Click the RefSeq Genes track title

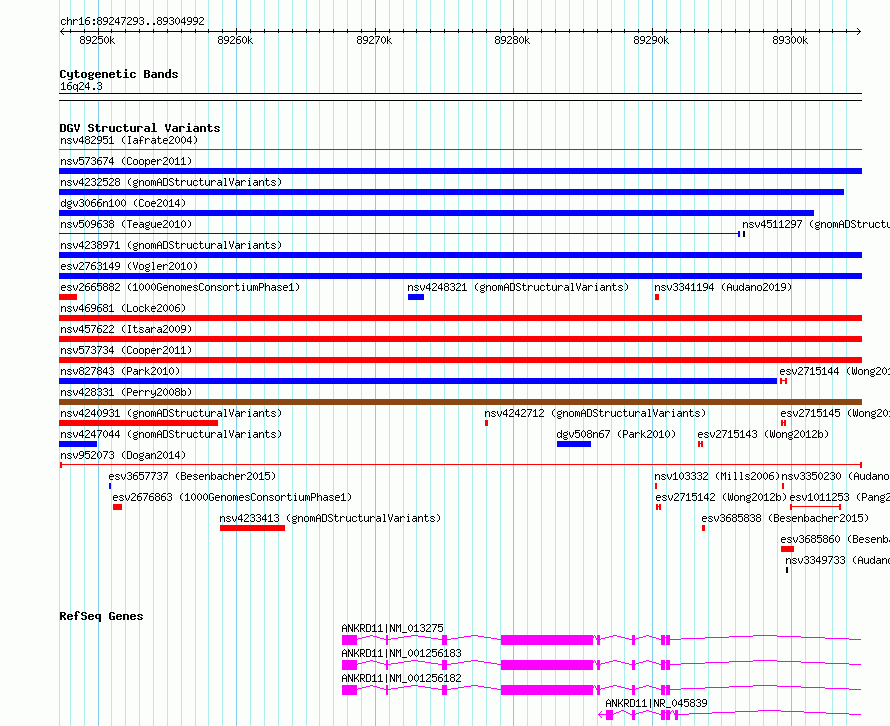pyautogui.click(x=101, y=616)
